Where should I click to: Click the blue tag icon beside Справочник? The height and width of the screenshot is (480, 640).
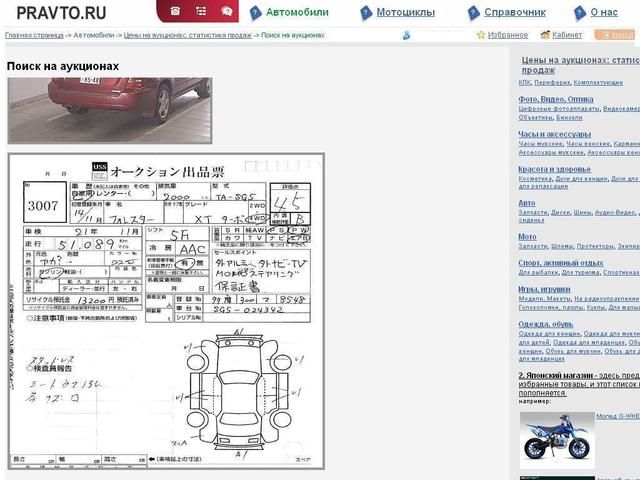[473, 13]
